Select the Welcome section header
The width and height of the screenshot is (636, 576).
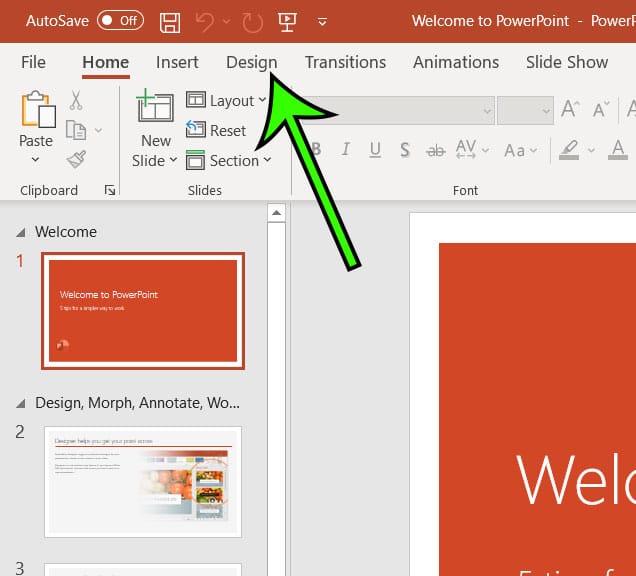(66, 232)
